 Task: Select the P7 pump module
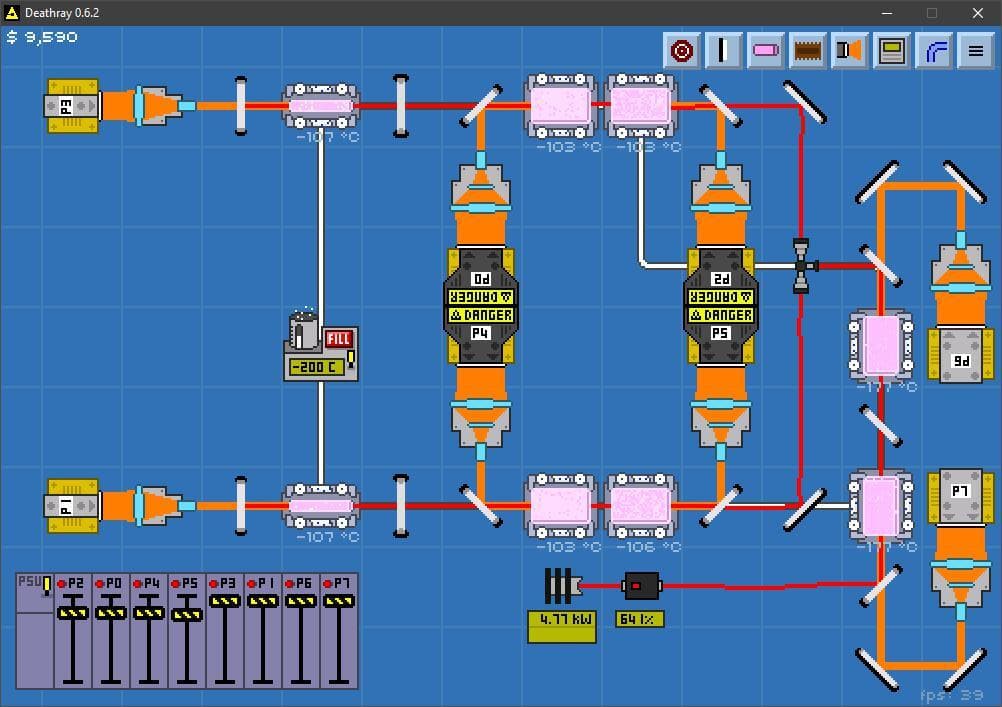[x=960, y=497]
